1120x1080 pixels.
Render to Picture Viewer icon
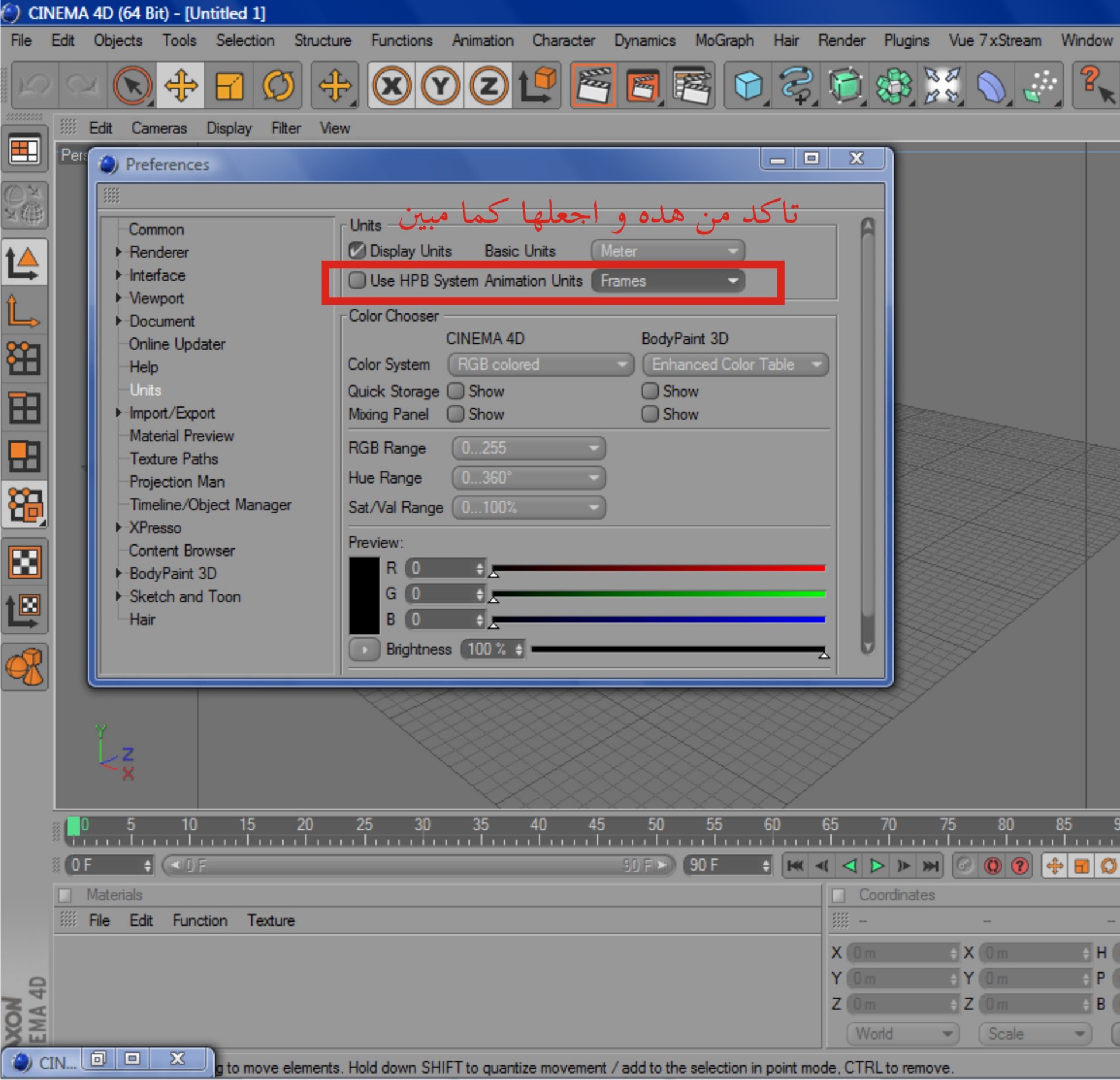click(x=643, y=86)
